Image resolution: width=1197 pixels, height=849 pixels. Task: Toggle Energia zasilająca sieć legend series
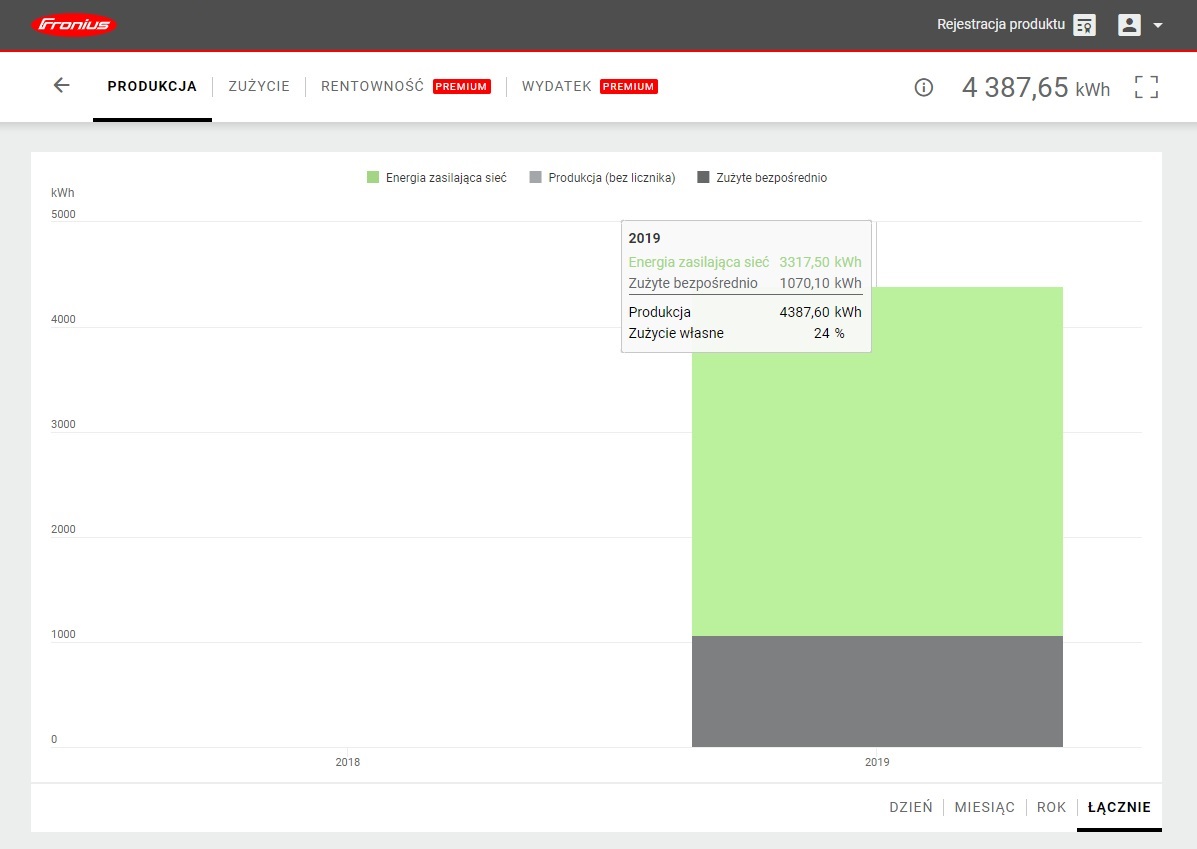(437, 178)
